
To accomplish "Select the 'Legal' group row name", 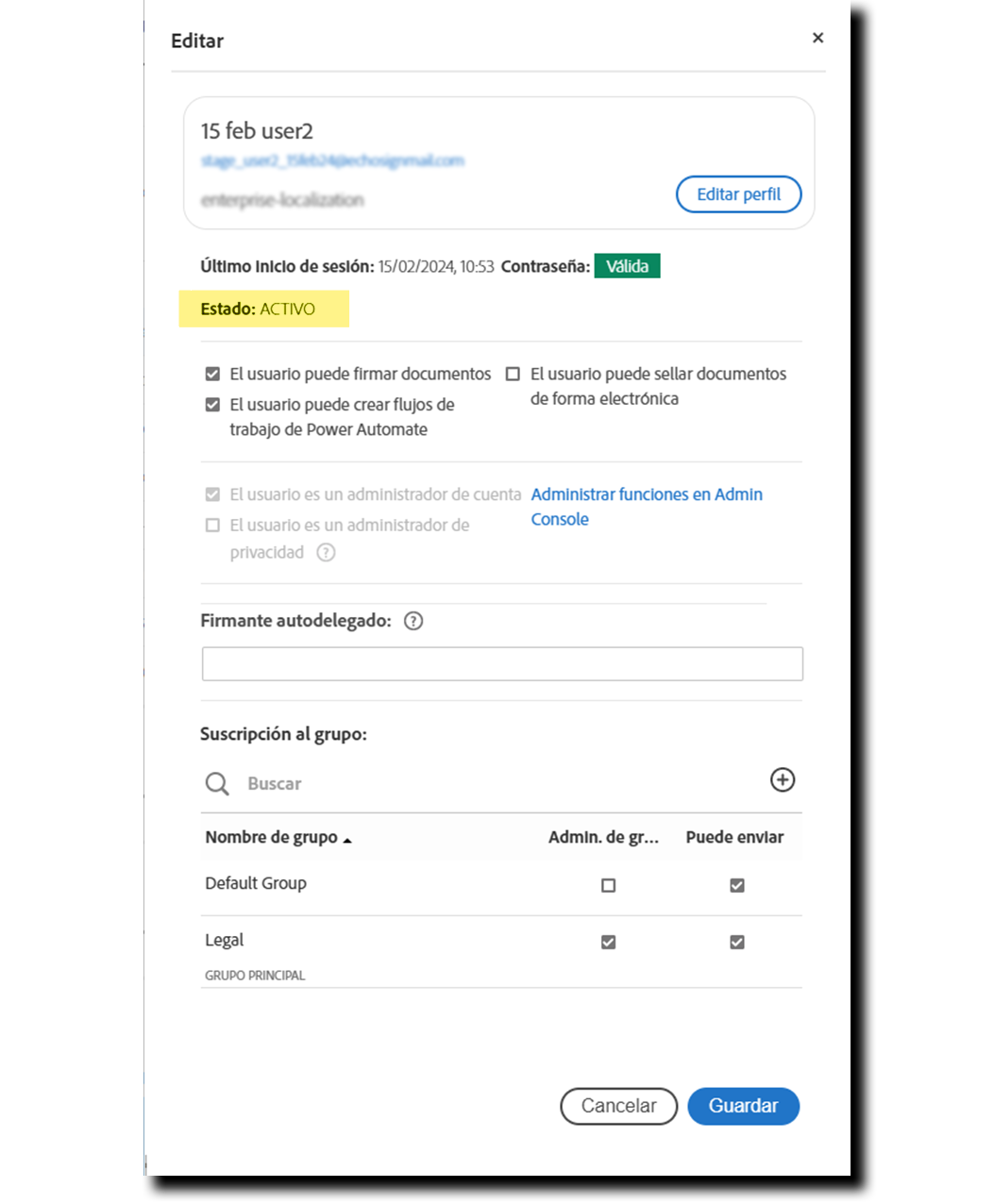I will [224, 940].
